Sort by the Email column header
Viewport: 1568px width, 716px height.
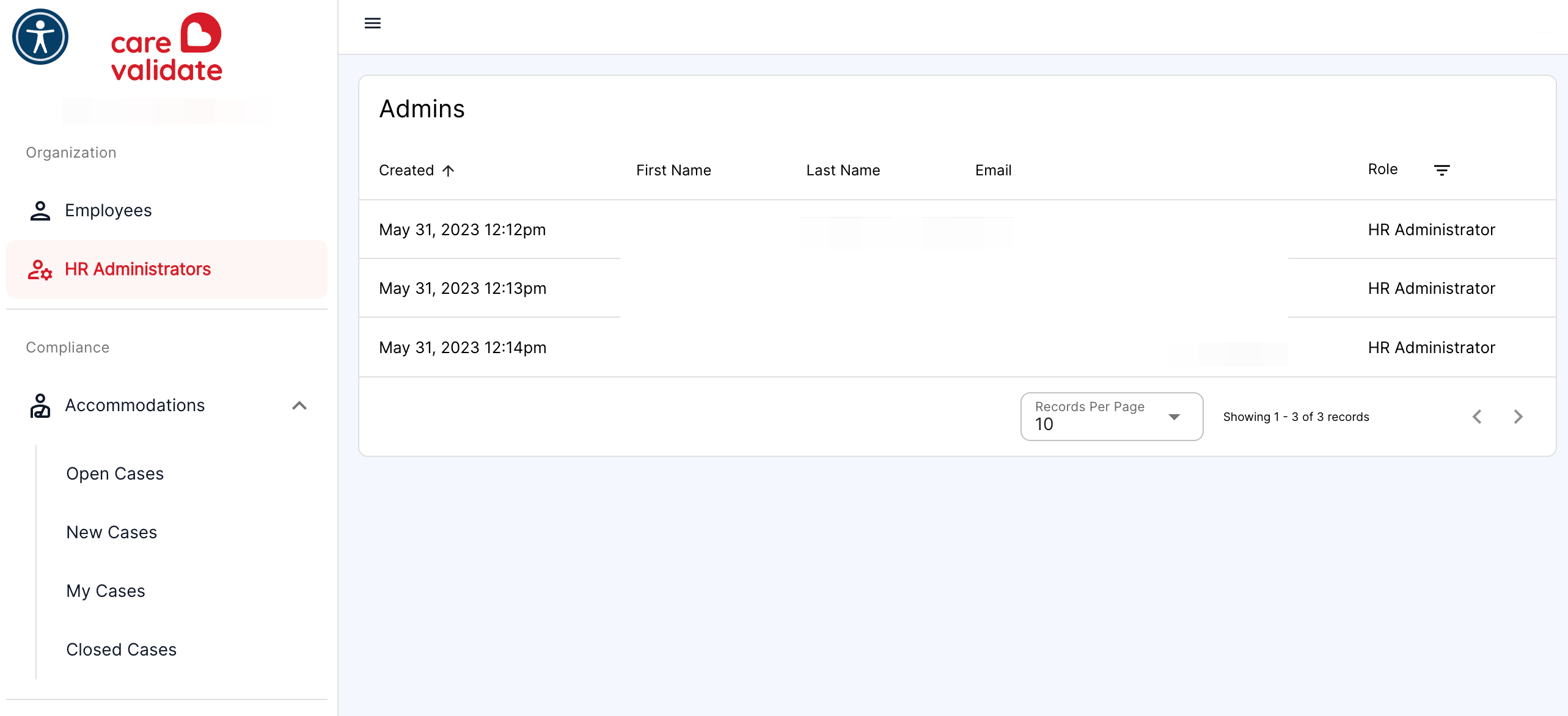(994, 170)
